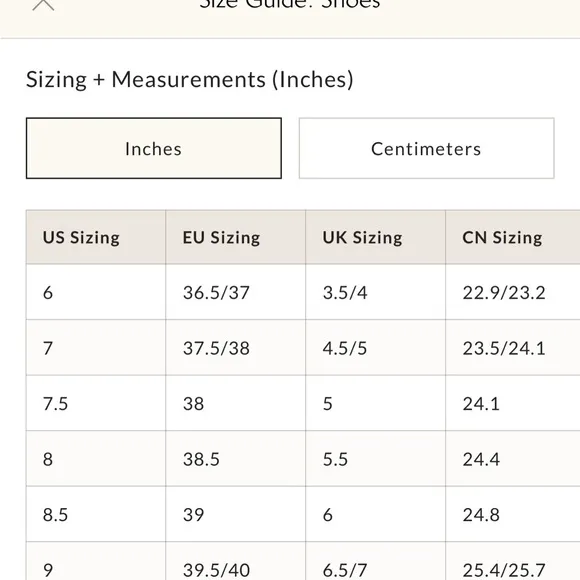Click the EU Sizing column header
Screen dimensions: 580x580
[236, 237]
